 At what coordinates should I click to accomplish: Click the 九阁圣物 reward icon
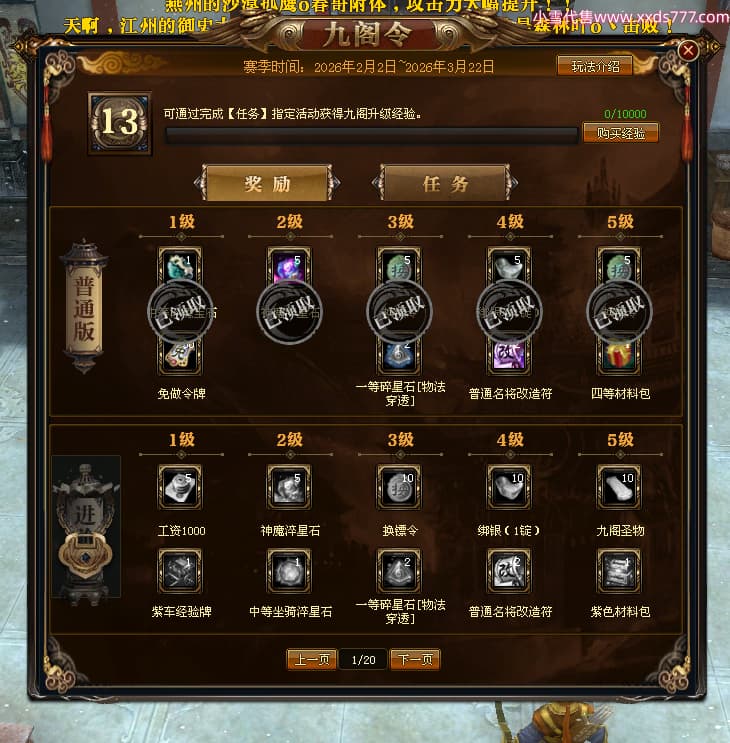(619, 487)
